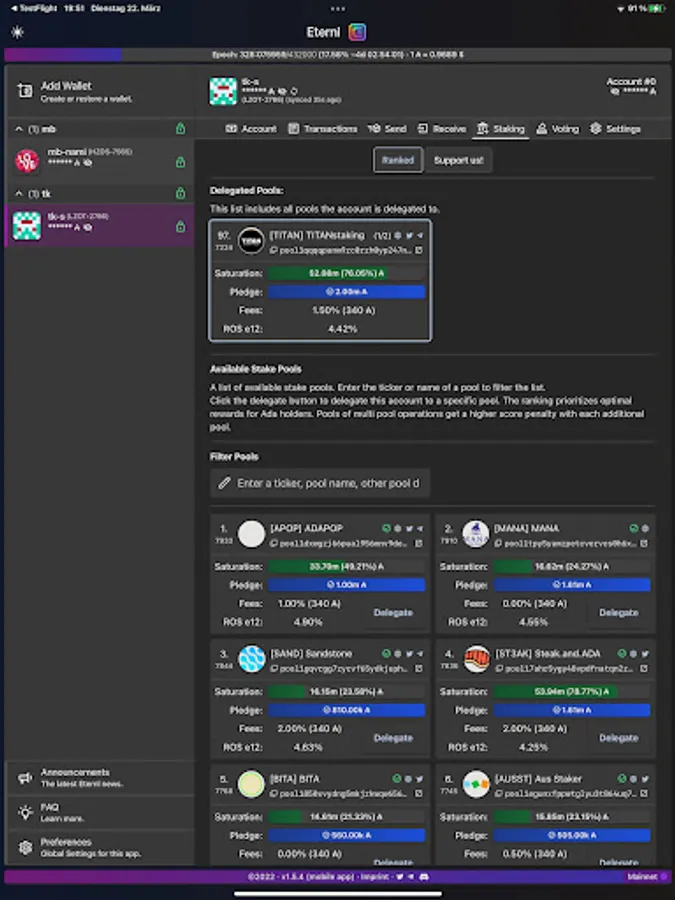This screenshot has height=900, width=675.
Task: Open FAQ Learn more entry
Action: [x=99, y=813]
